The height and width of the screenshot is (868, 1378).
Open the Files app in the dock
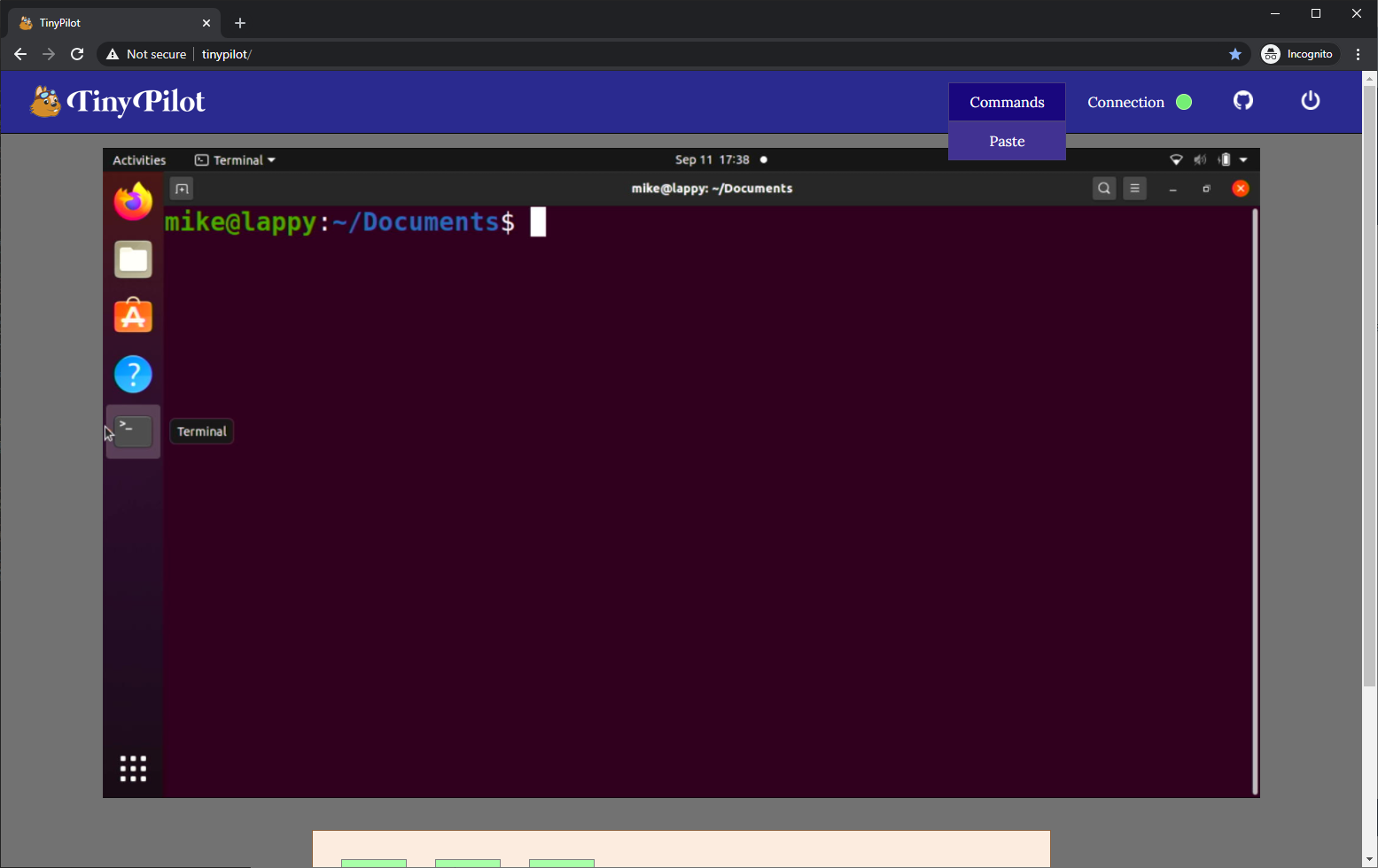click(133, 260)
